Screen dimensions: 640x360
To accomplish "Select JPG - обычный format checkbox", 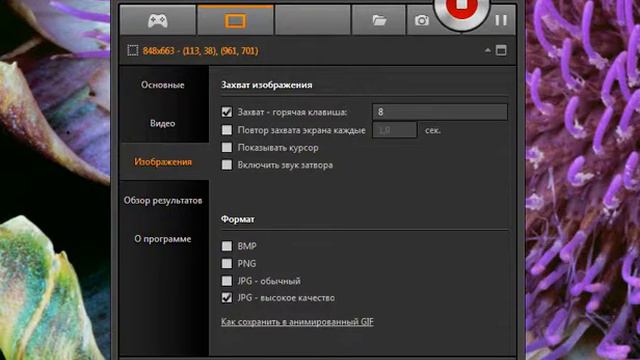I will click(227, 281).
